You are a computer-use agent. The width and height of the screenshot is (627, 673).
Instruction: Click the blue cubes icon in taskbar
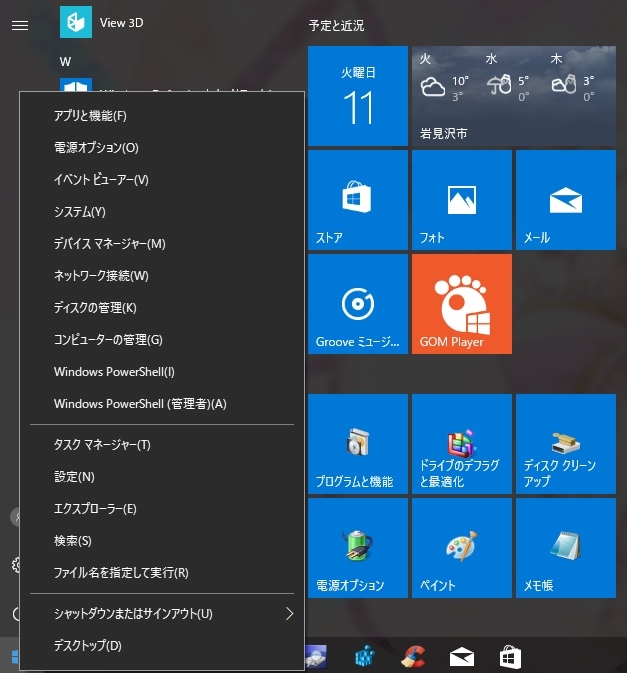pyautogui.click(x=365, y=657)
